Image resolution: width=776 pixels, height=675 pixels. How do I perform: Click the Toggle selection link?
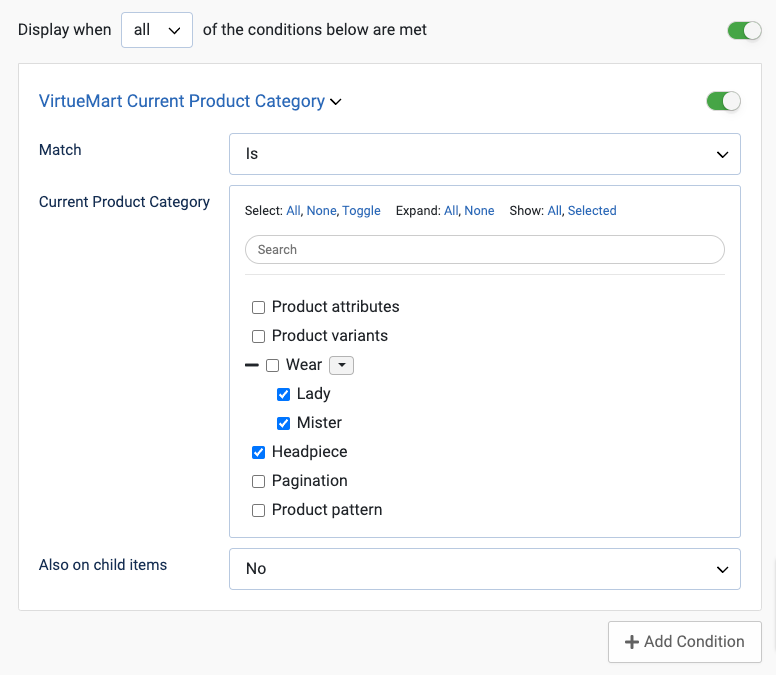361,211
